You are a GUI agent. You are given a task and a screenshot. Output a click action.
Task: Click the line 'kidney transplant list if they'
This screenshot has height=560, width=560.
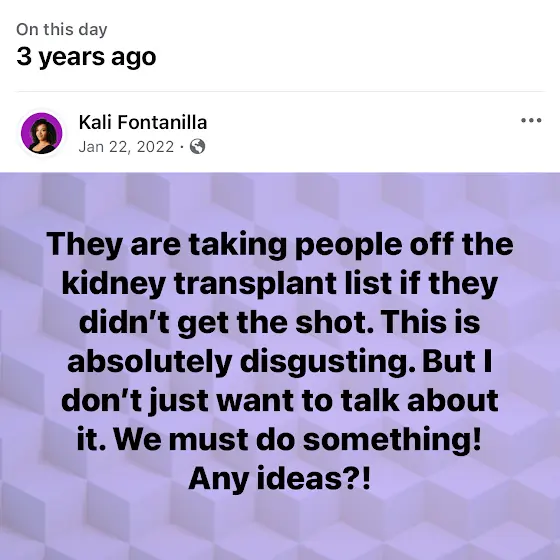pos(280,284)
